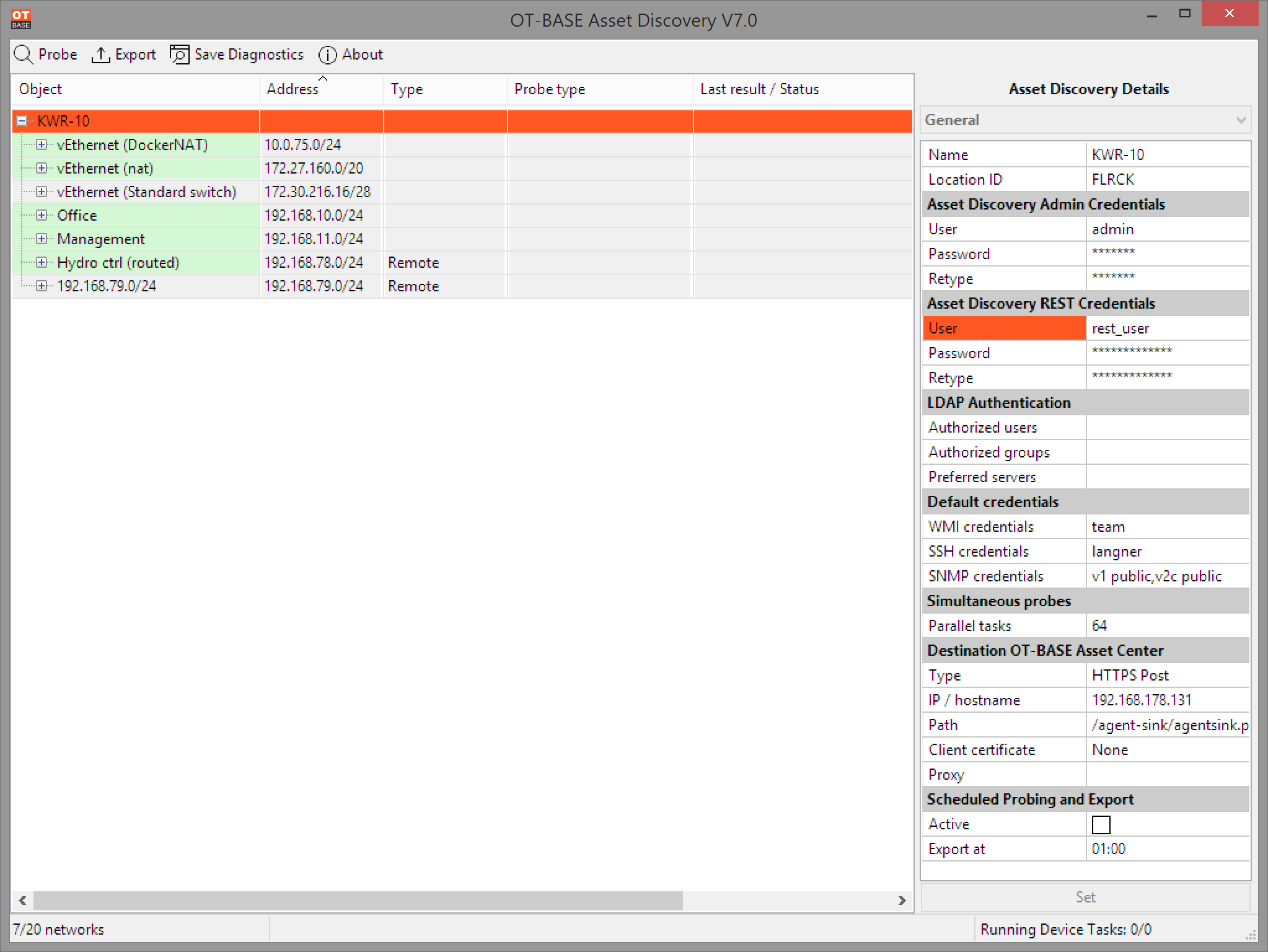Click the OT-BASE app logo icon
Image resolution: width=1268 pixels, height=952 pixels.
click(x=21, y=19)
